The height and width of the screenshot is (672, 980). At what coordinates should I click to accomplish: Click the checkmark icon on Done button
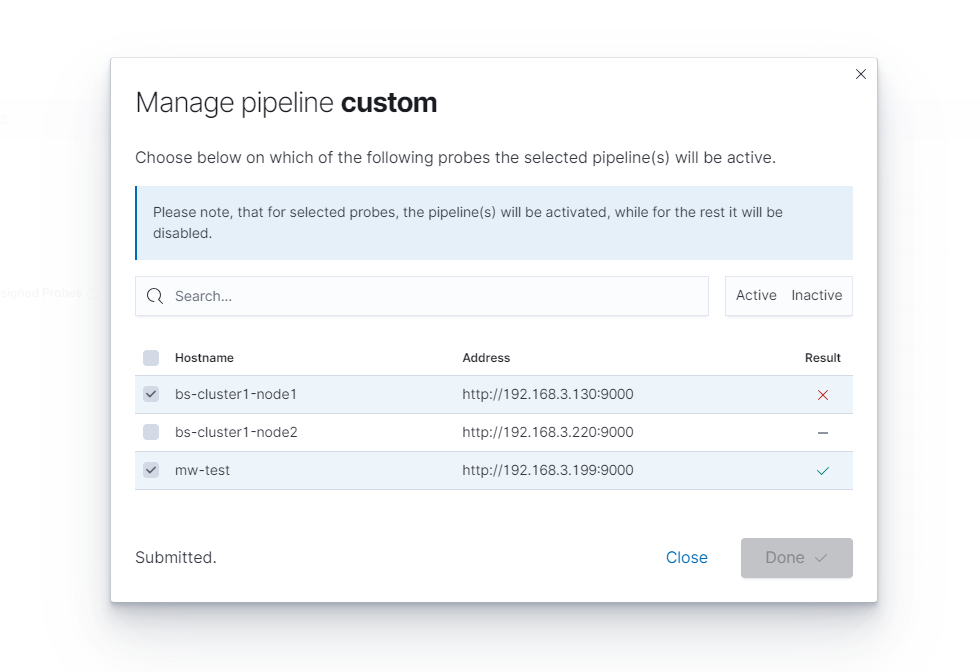pyautogui.click(x=821, y=558)
